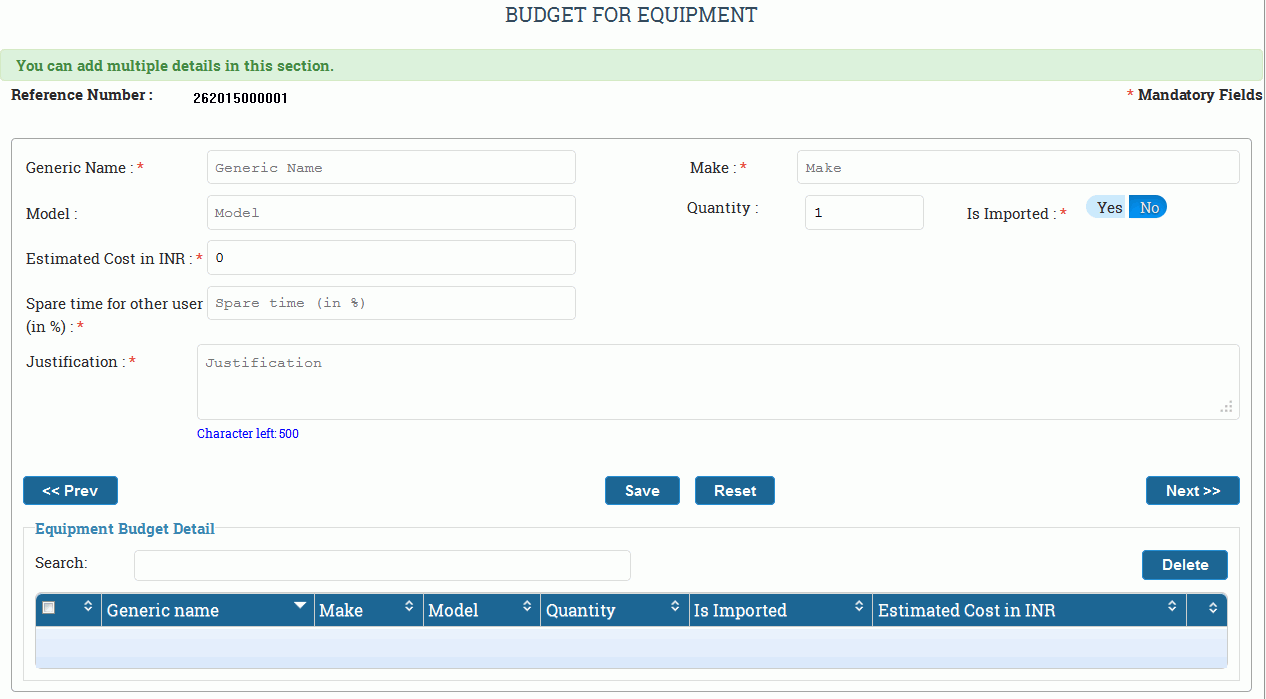The width and height of the screenshot is (1266, 699).
Task: Proceed with the Next >> button
Action: [x=1192, y=491]
